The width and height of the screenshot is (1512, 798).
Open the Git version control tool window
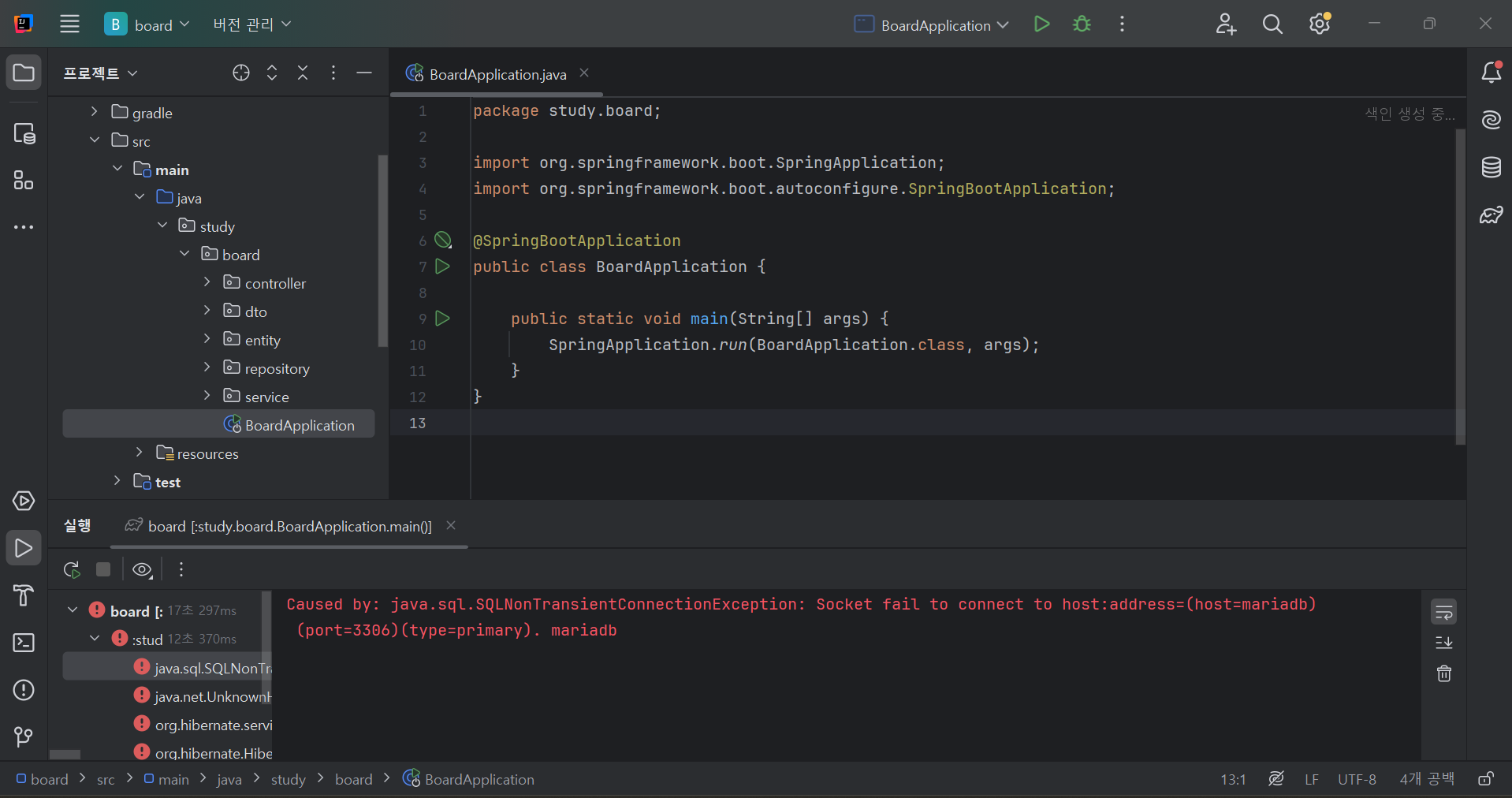[24, 736]
